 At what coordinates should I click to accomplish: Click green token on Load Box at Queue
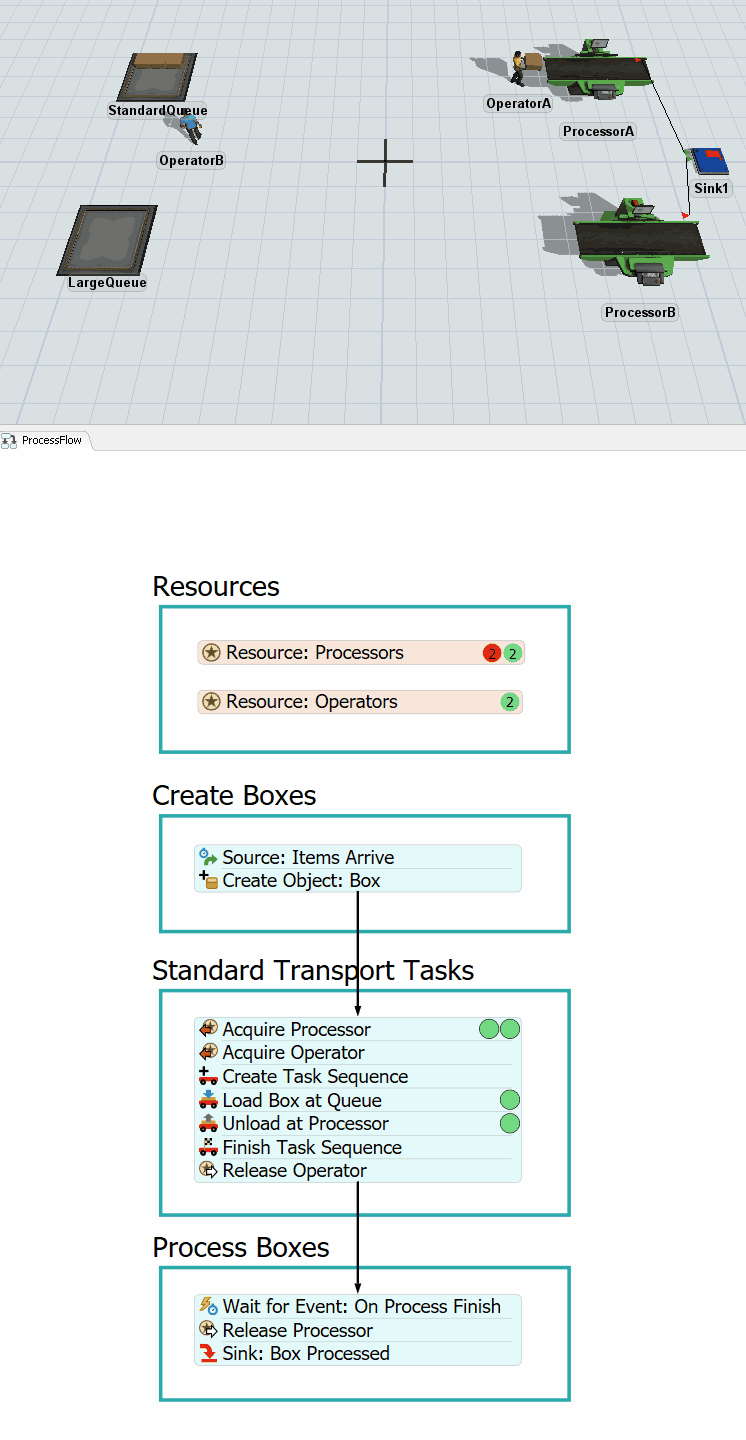tap(510, 1100)
